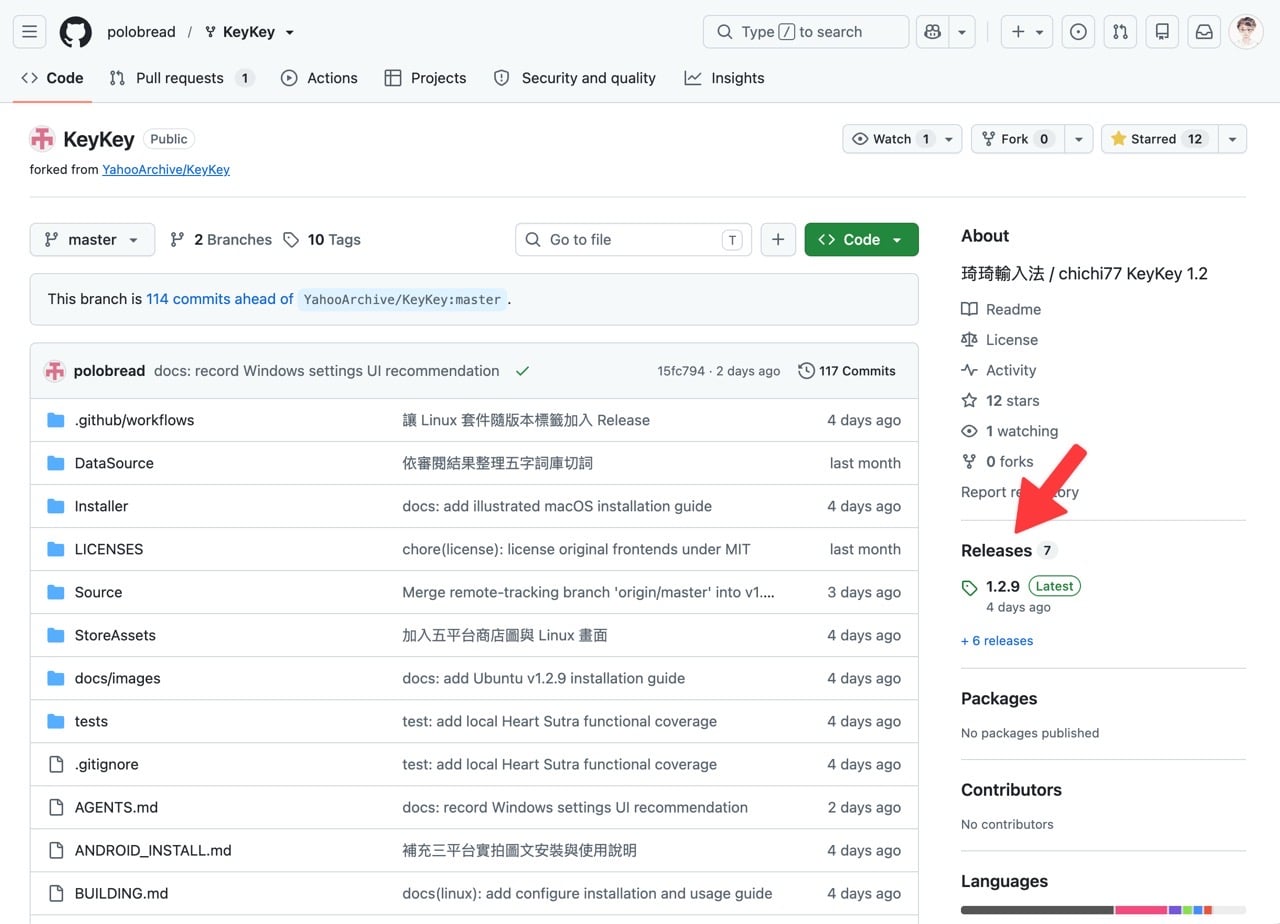Go to GitHub home via Octocat logo
This screenshot has height=924, width=1280.
[76, 32]
